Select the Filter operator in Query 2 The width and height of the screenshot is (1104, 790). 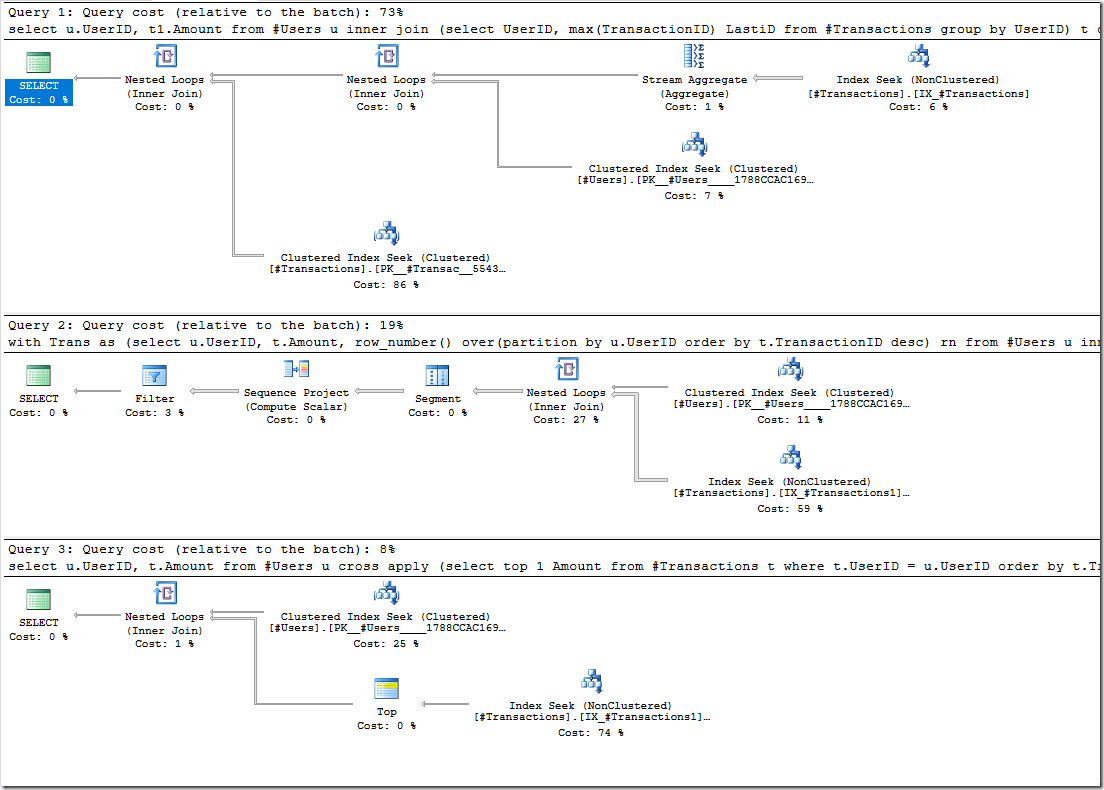pyautogui.click(x=154, y=376)
